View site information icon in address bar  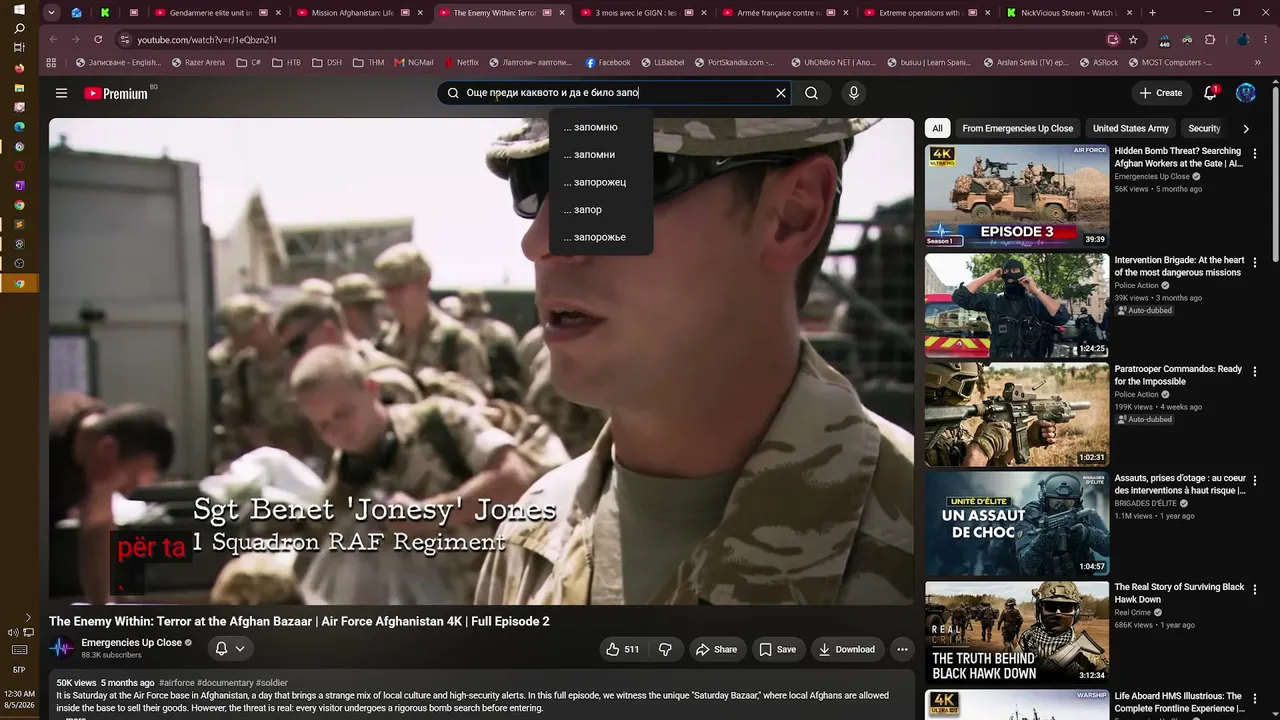tap(125, 39)
